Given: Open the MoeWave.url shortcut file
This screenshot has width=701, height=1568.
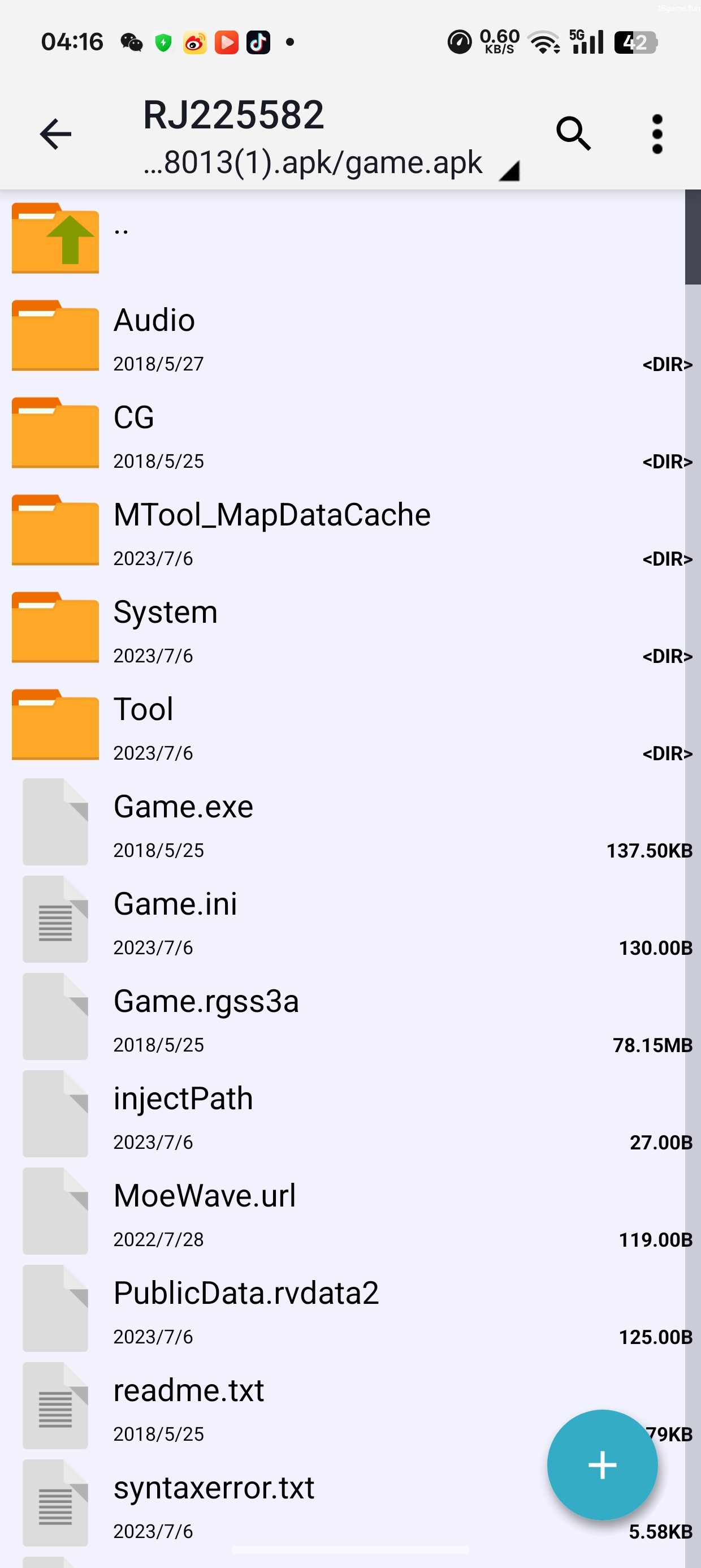Looking at the screenshot, I should coord(205,1196).
